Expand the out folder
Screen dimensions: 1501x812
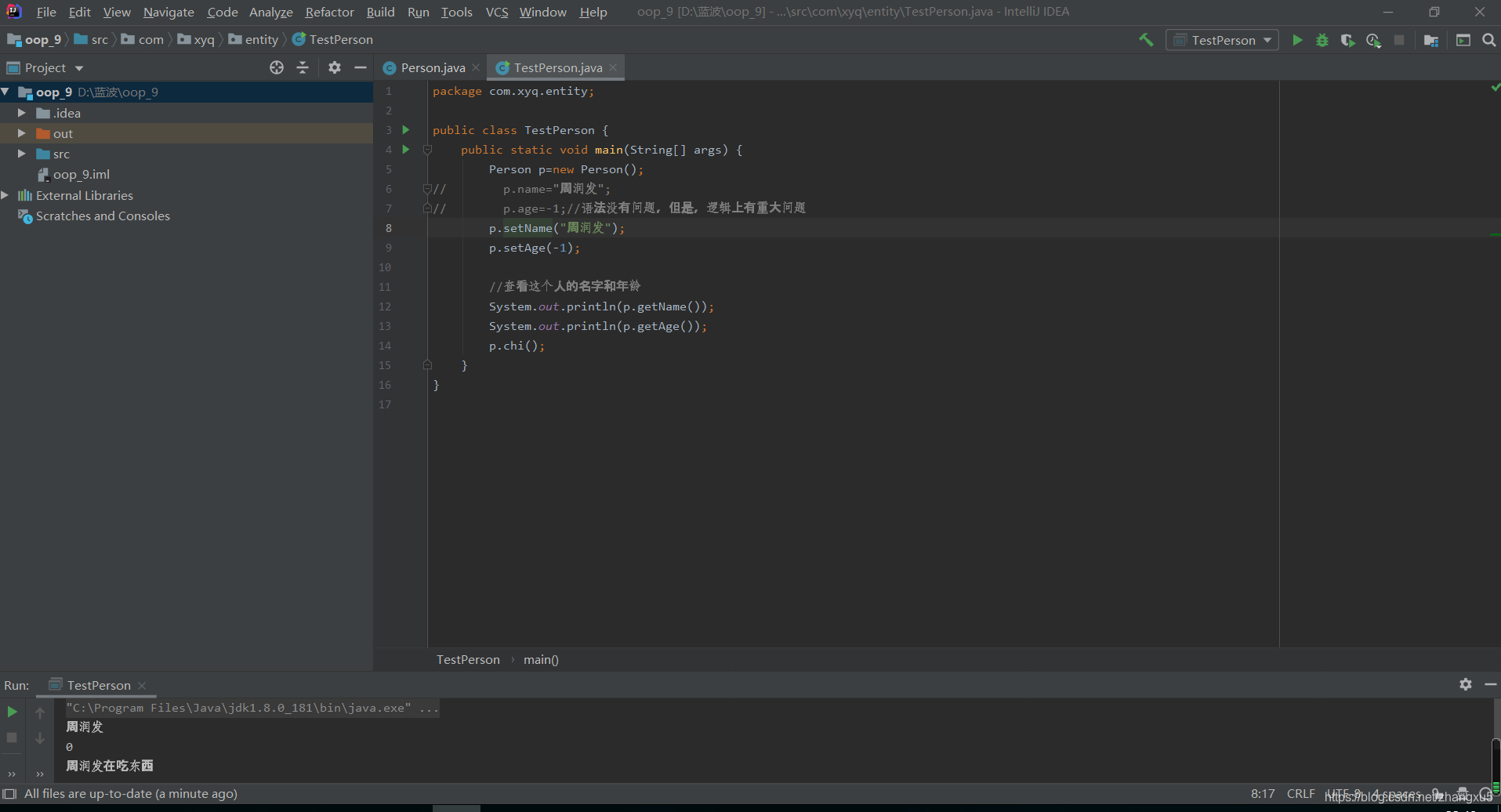(22, 133)
